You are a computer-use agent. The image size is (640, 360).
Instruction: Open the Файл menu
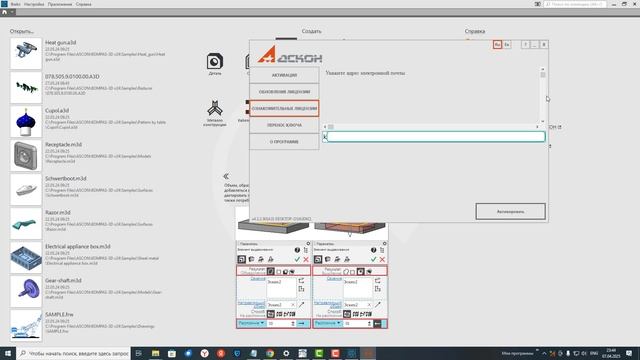point(16,4)
